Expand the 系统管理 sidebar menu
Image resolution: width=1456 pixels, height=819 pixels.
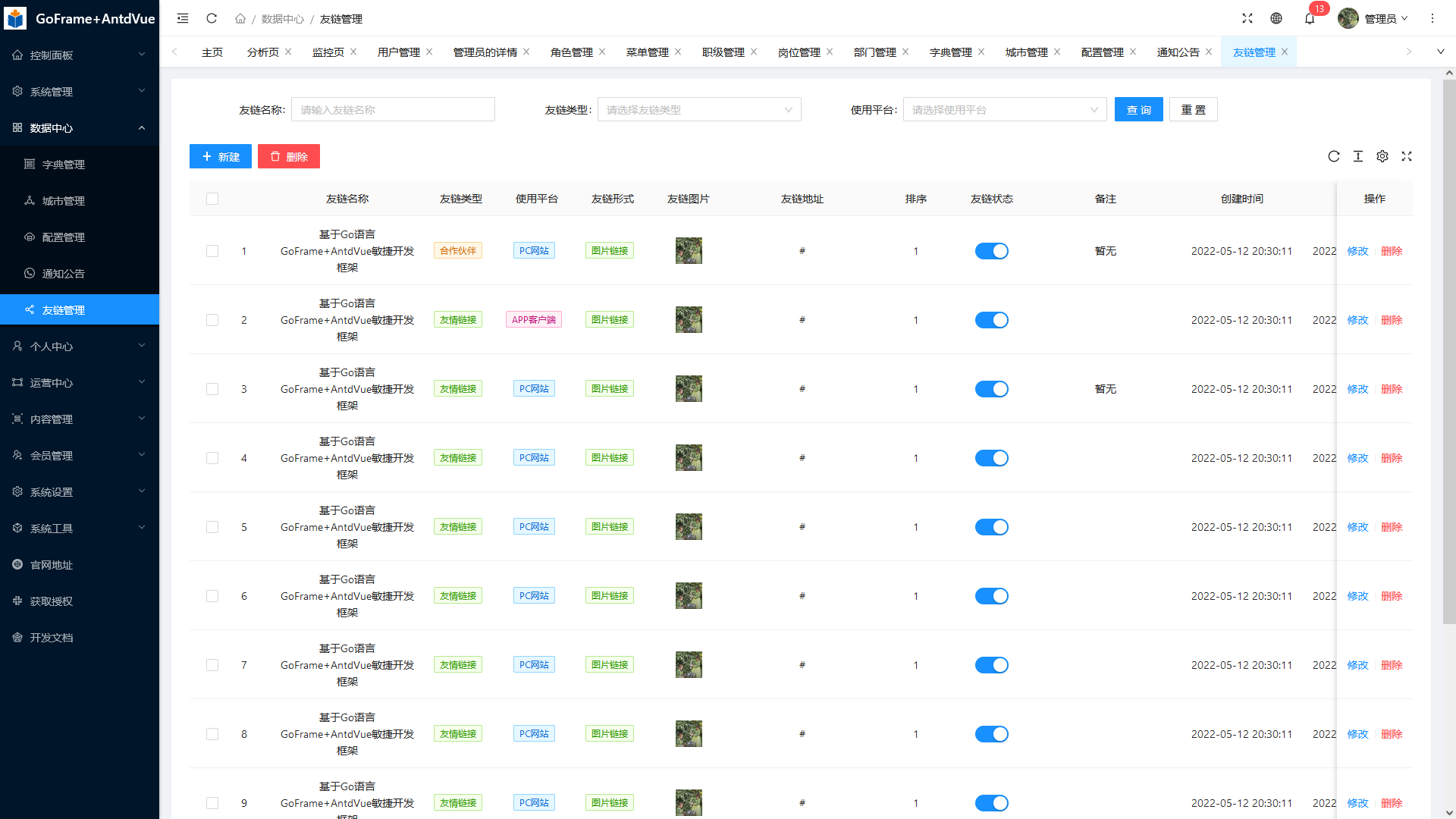80,92
